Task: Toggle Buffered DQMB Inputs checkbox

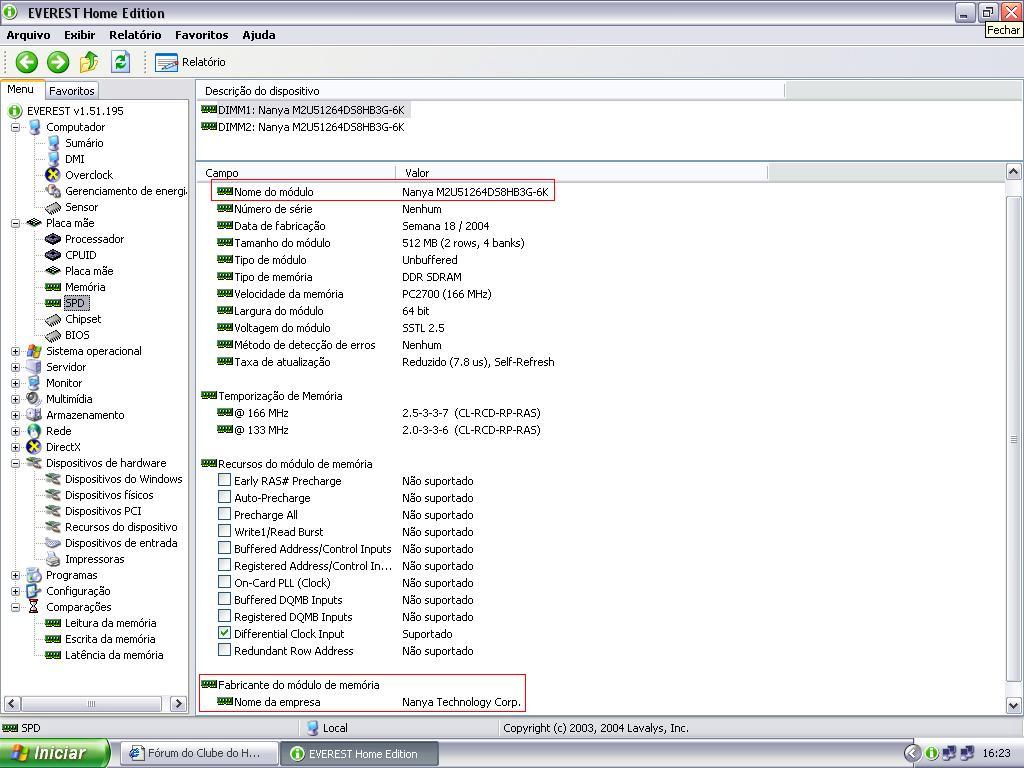Action: (224, 599)
